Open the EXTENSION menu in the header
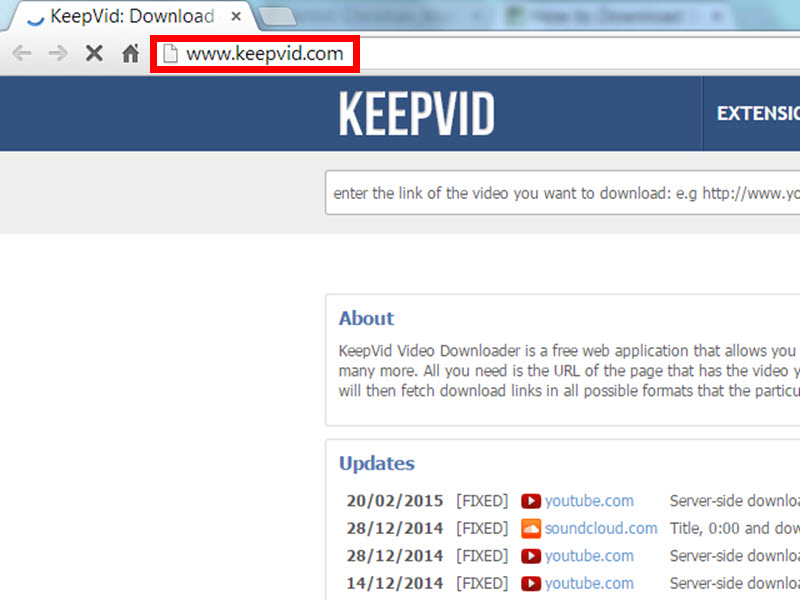The image size is (800, 600). (758, 113)
